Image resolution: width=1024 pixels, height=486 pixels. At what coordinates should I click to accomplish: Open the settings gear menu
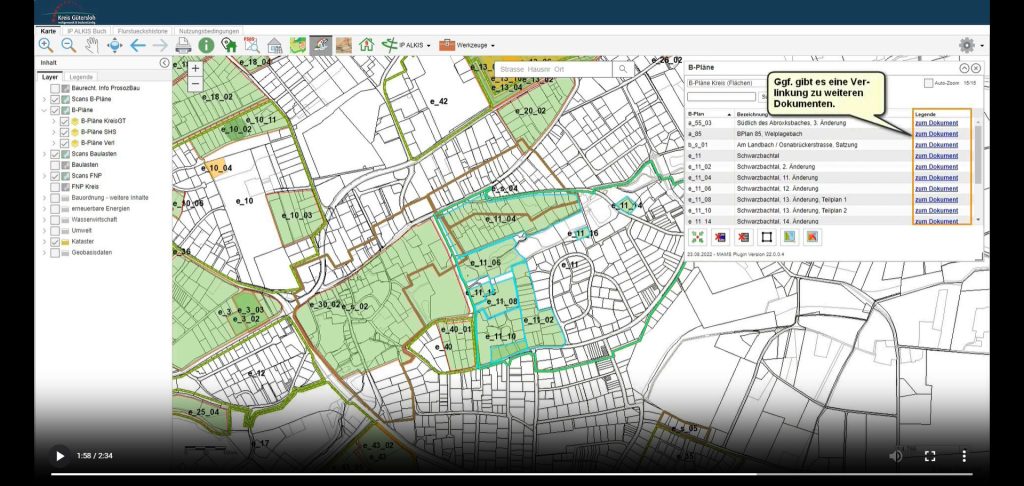click(x=967, y=45)
